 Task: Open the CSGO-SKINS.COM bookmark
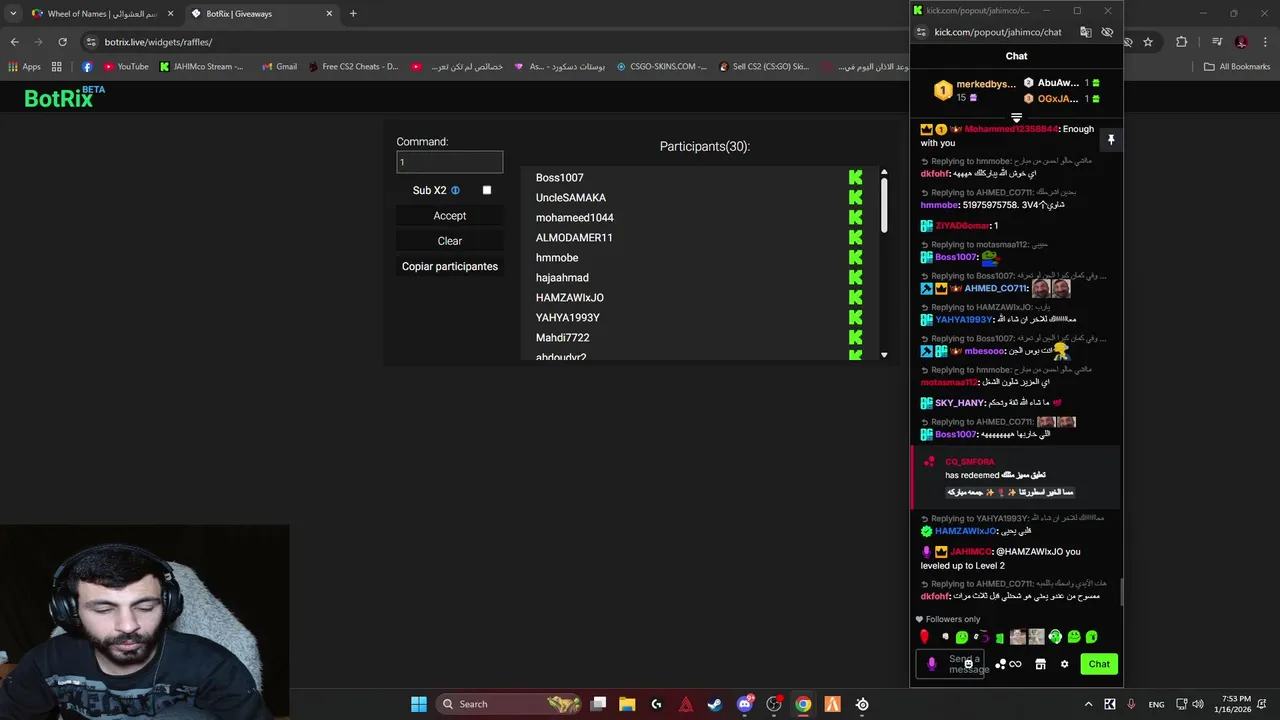tap(661, 67)
